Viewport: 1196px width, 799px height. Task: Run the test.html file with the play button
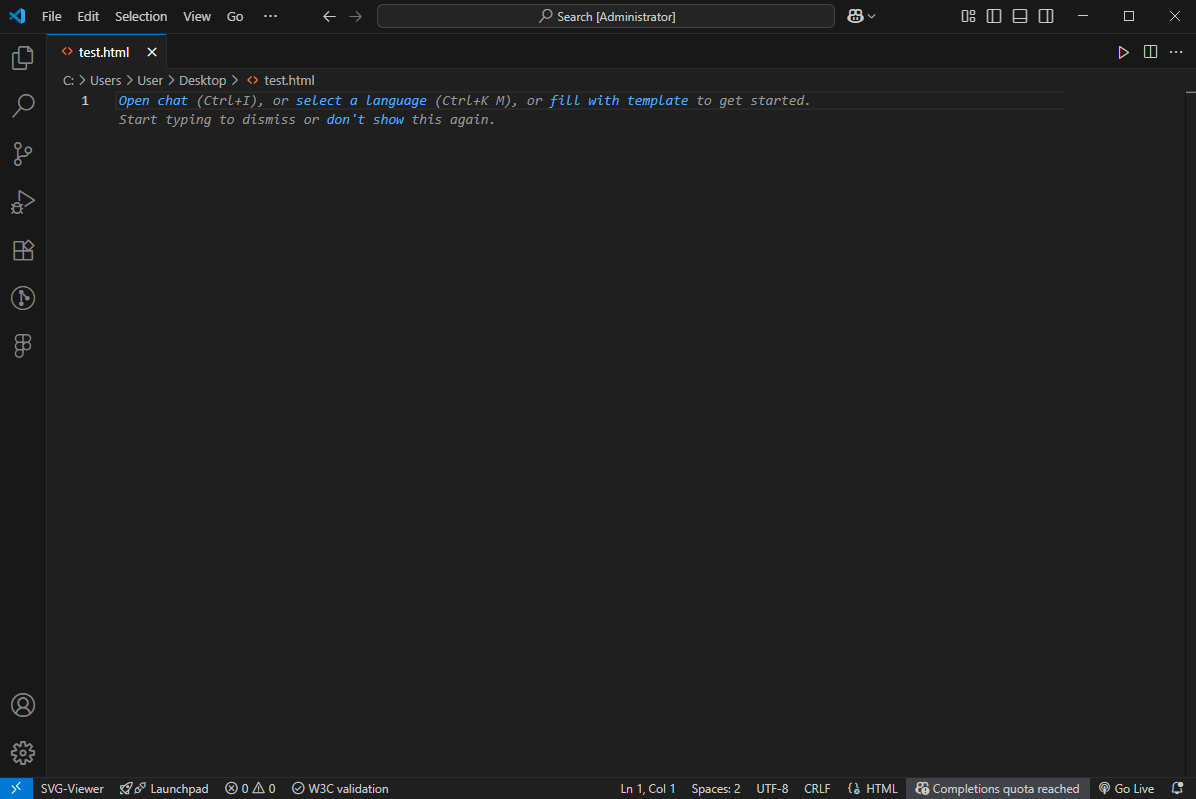pyautogui.click(x=1123, y=52)
